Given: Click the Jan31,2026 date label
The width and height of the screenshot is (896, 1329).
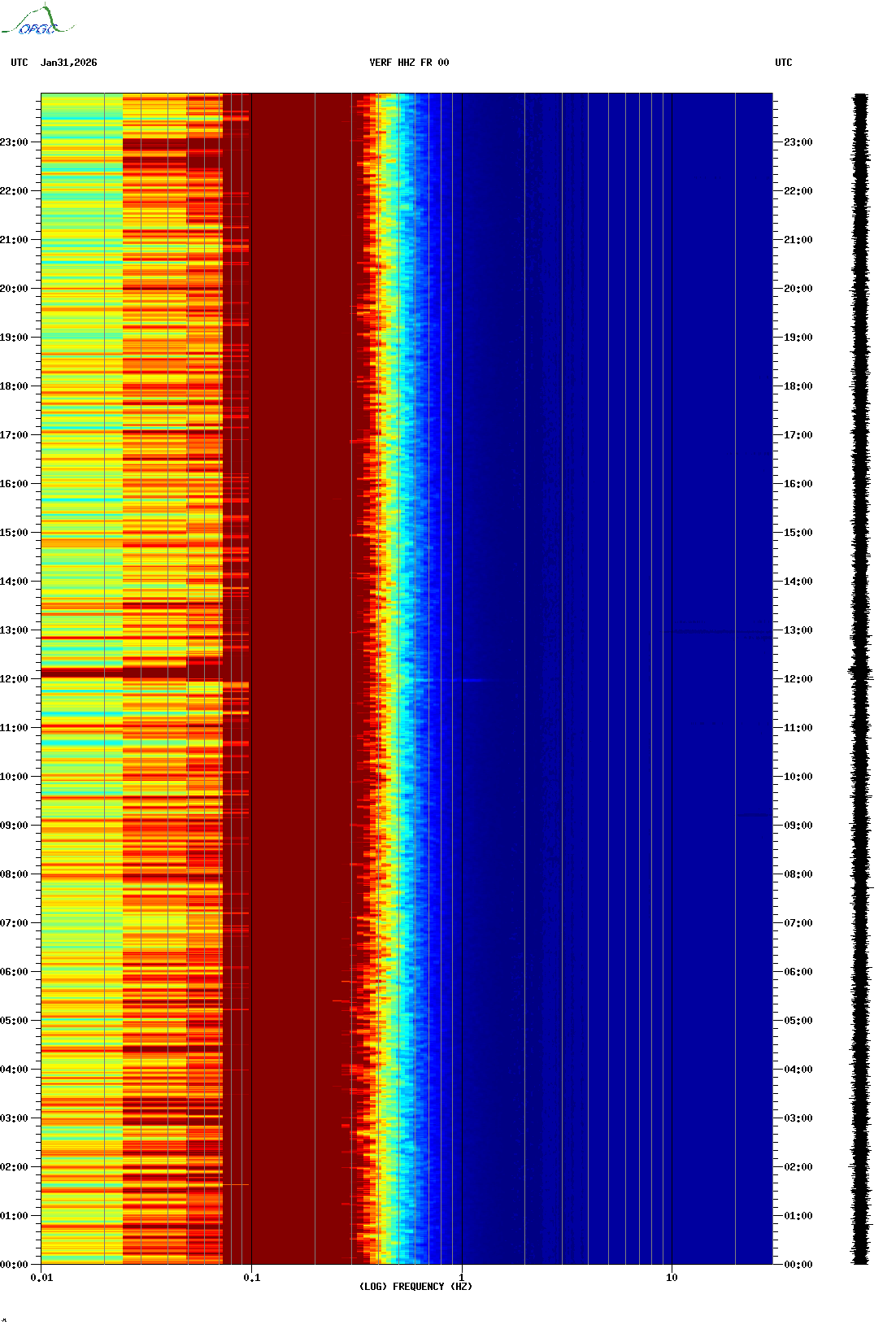Looking at the screenshot, I should tap(68, 63).
